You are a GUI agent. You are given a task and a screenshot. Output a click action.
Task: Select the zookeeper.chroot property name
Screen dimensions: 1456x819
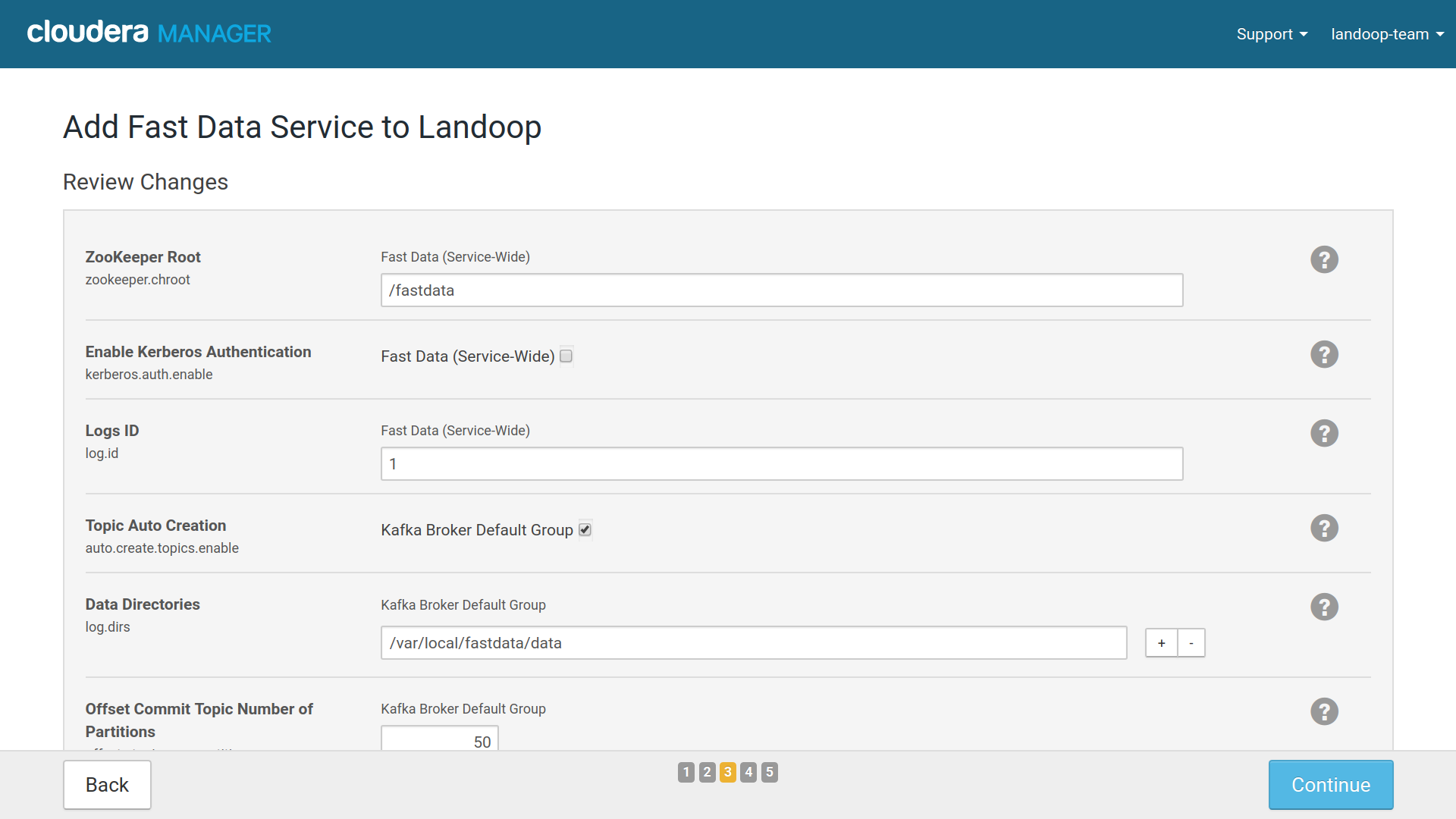pyautogui.click(x=137, y=280)
